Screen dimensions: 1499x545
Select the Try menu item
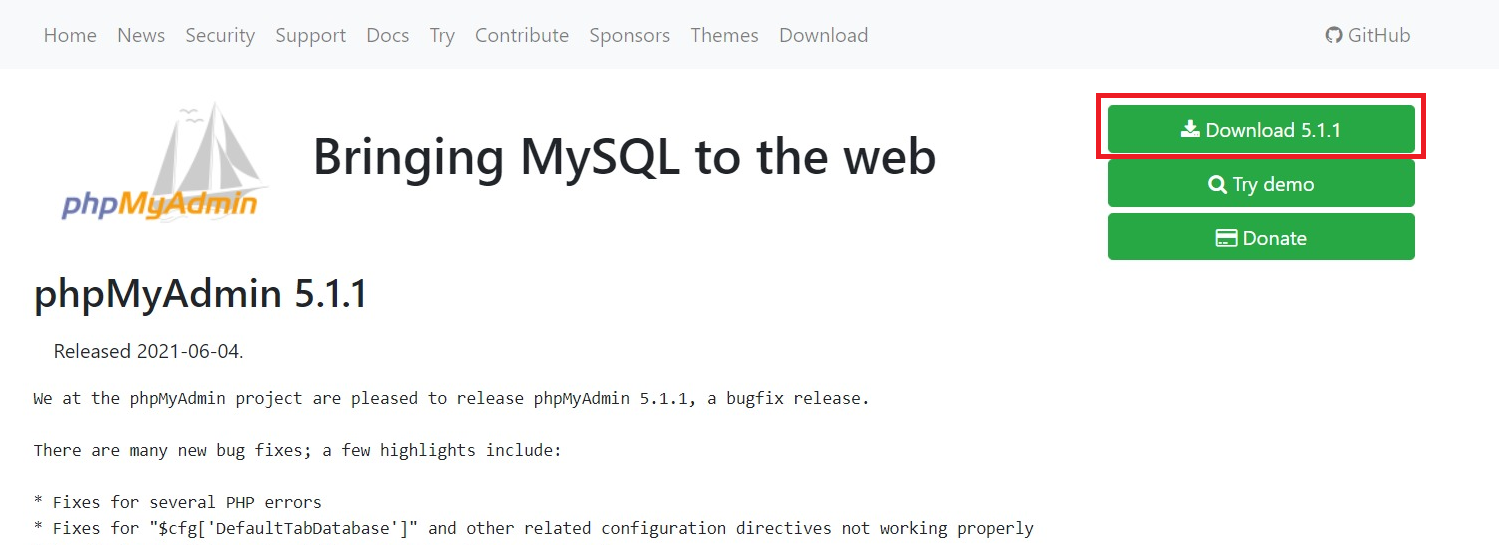(x=442, y=35)
